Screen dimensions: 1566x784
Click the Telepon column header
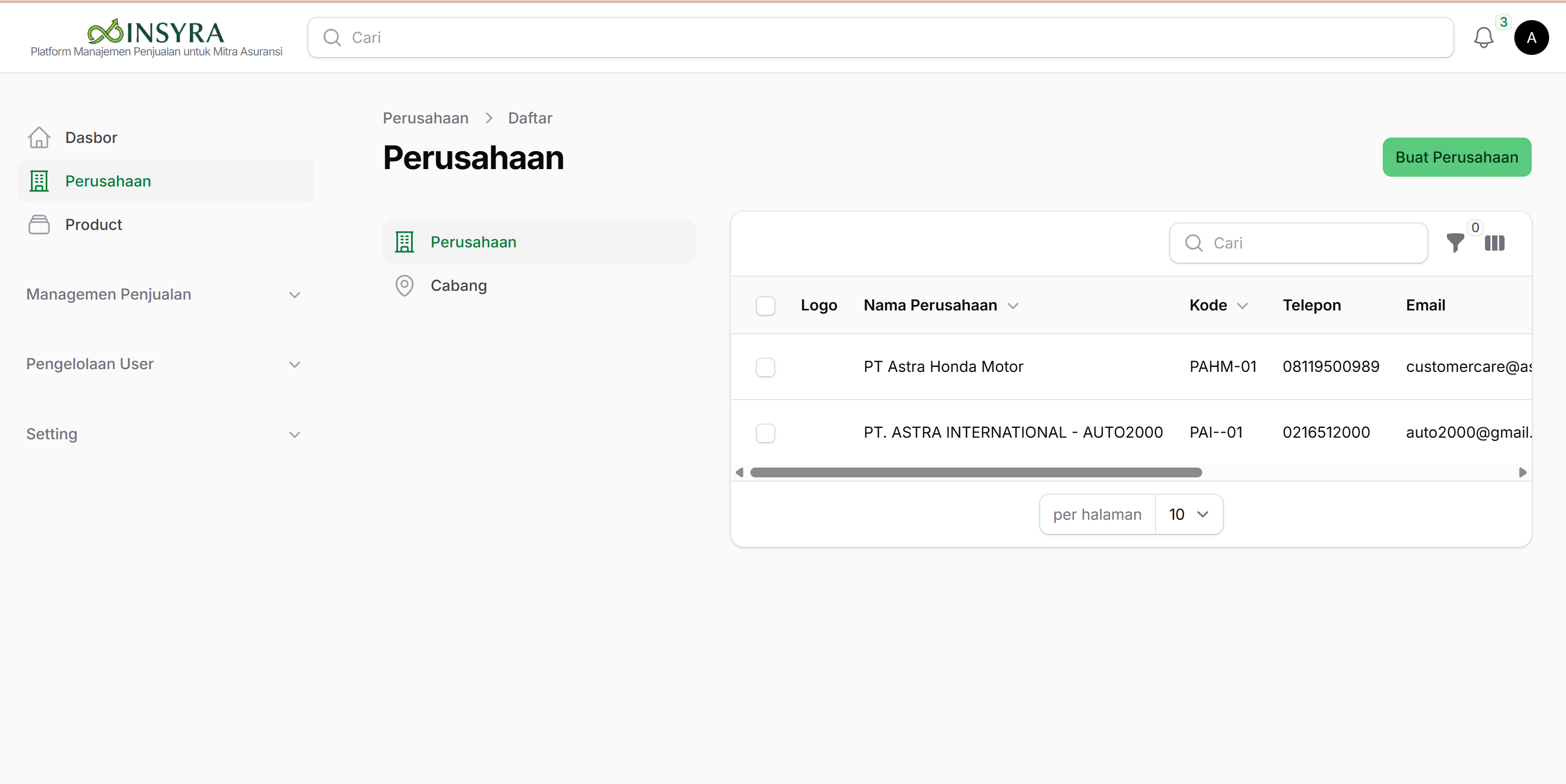click(1312, 305)
